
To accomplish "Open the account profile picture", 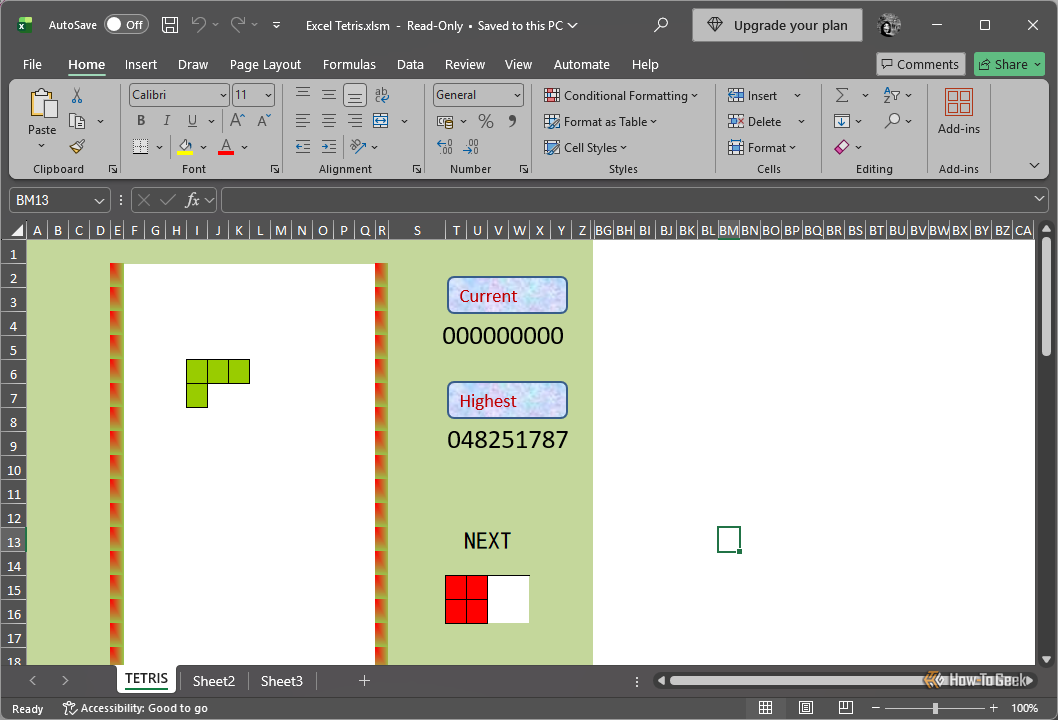I will coord(889,25).
